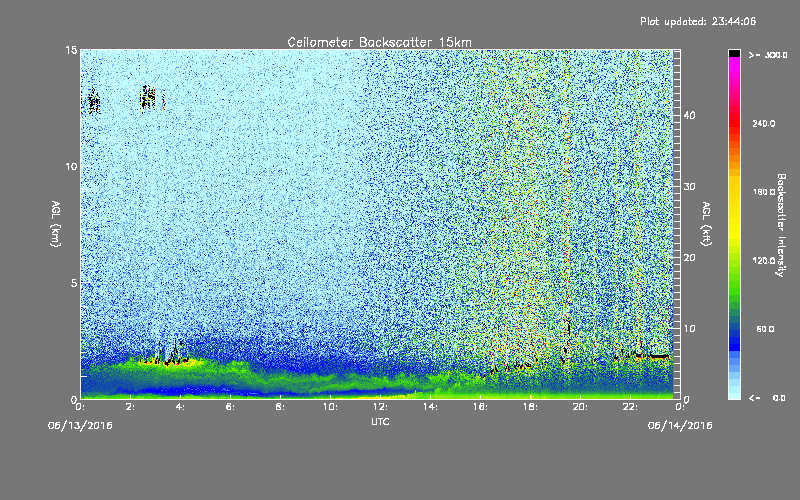This screenshot has width=800, height=500.
Task: Click the right 'AGL (kft)' axis label
Action: click(x=706, y=224)
